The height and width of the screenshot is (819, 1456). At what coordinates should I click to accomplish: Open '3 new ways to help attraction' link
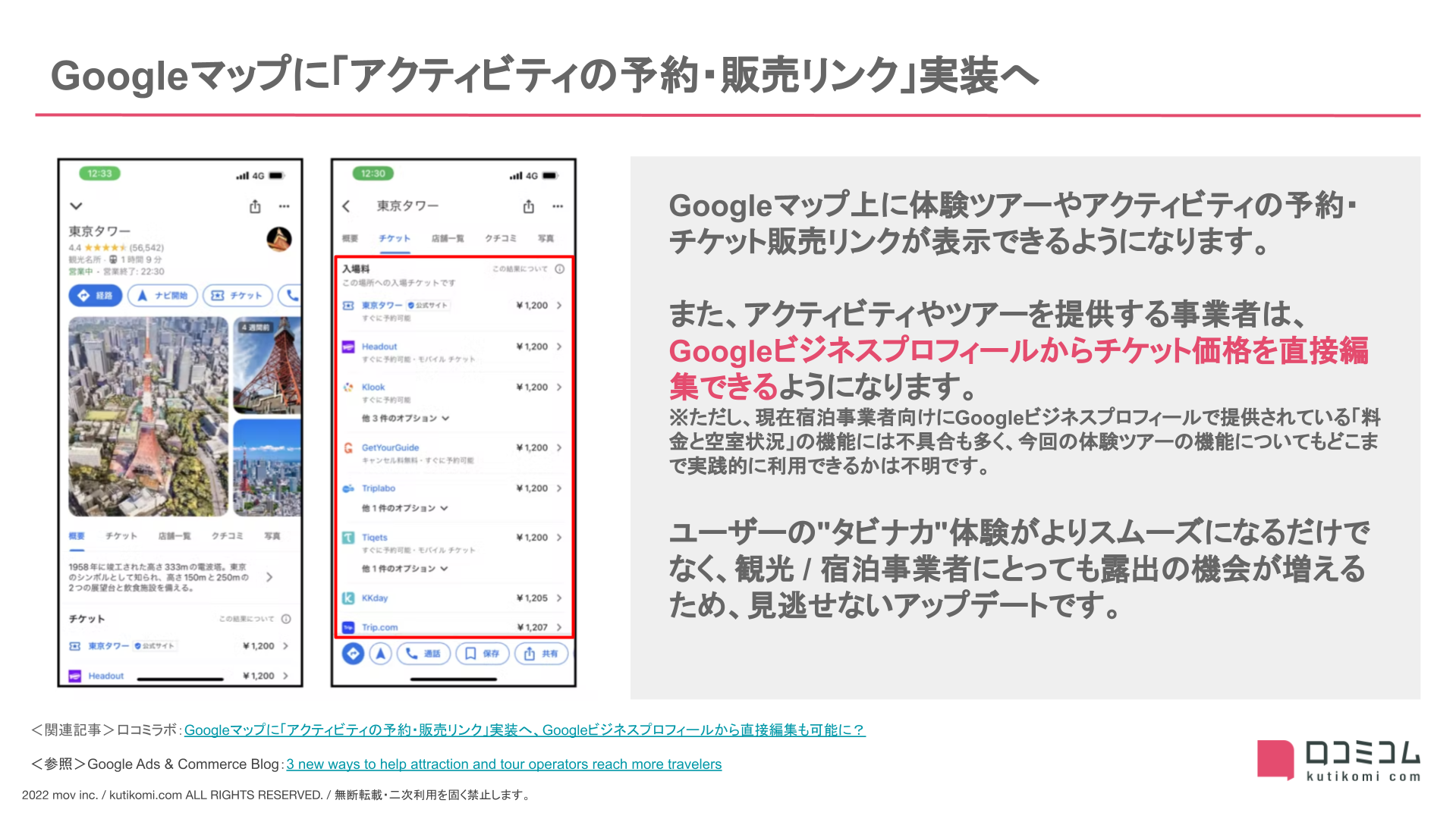[504, 764]
